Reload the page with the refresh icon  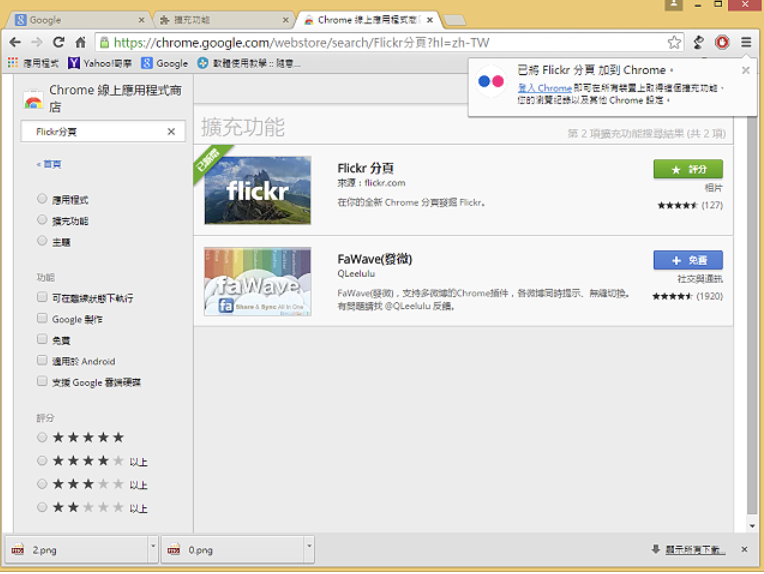(x=59, y=42)
